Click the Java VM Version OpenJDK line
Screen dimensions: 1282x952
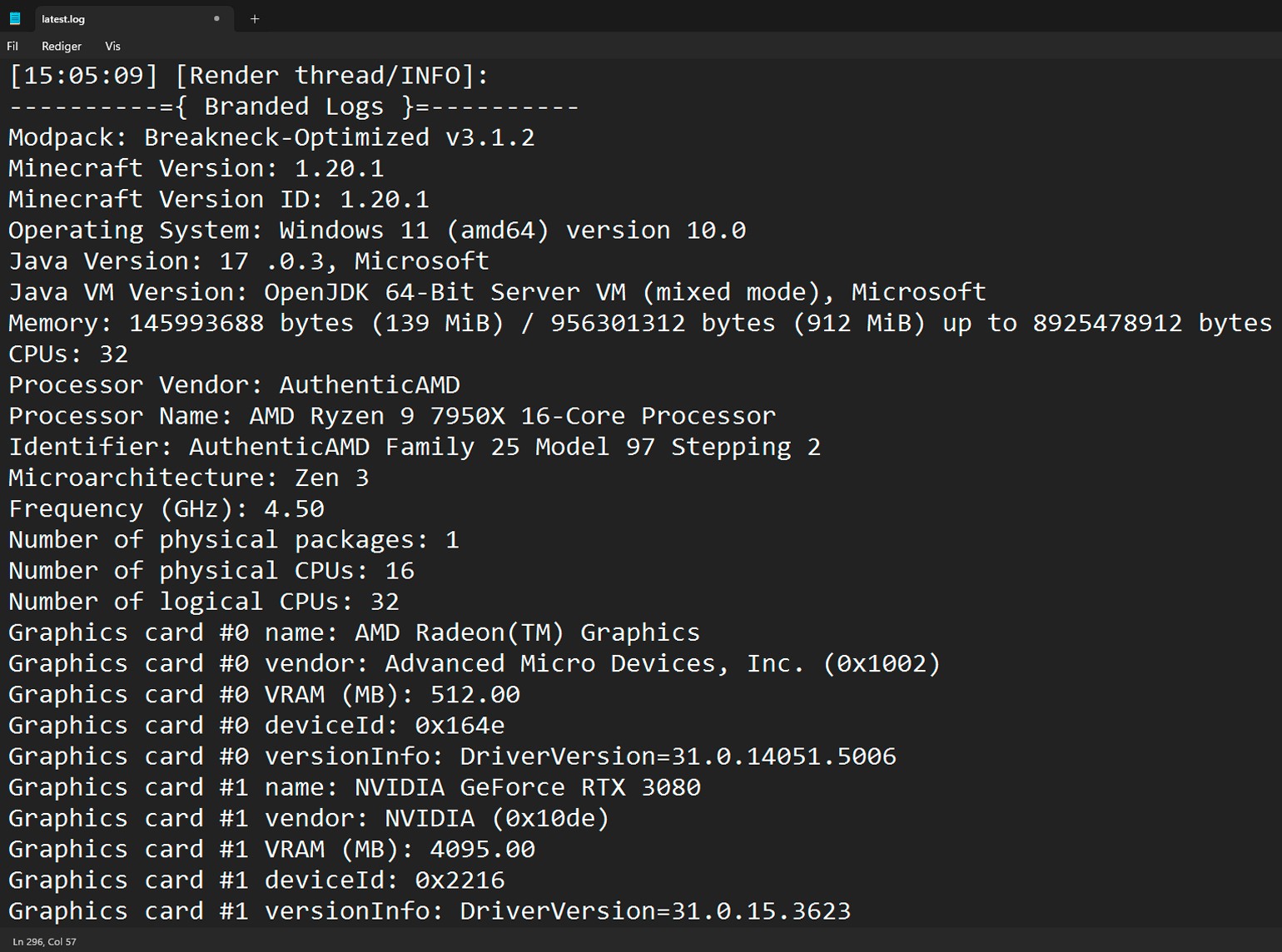coord(496,293)
